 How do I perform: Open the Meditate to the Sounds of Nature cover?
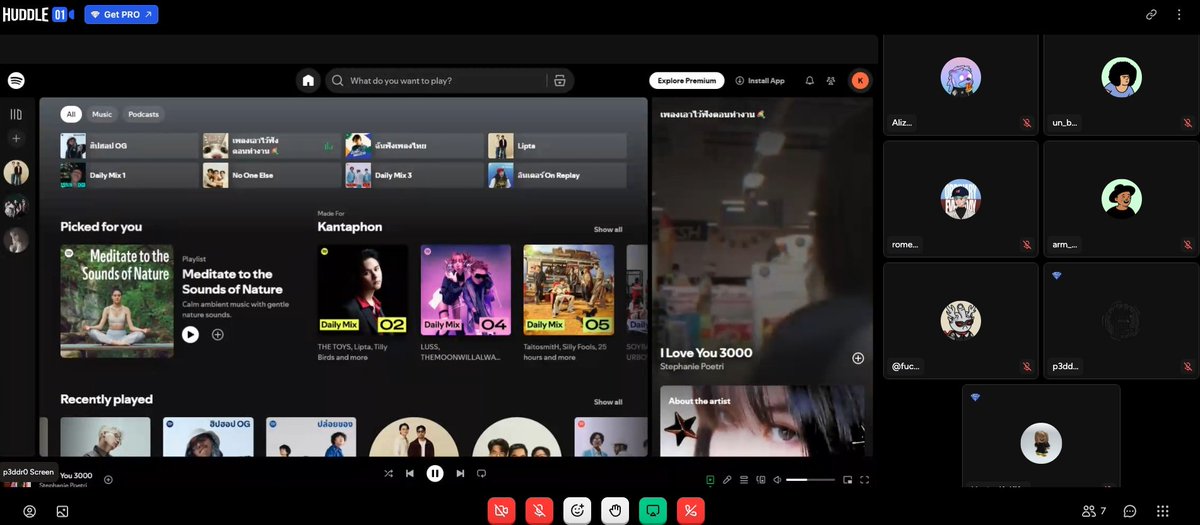click(116, 301)
